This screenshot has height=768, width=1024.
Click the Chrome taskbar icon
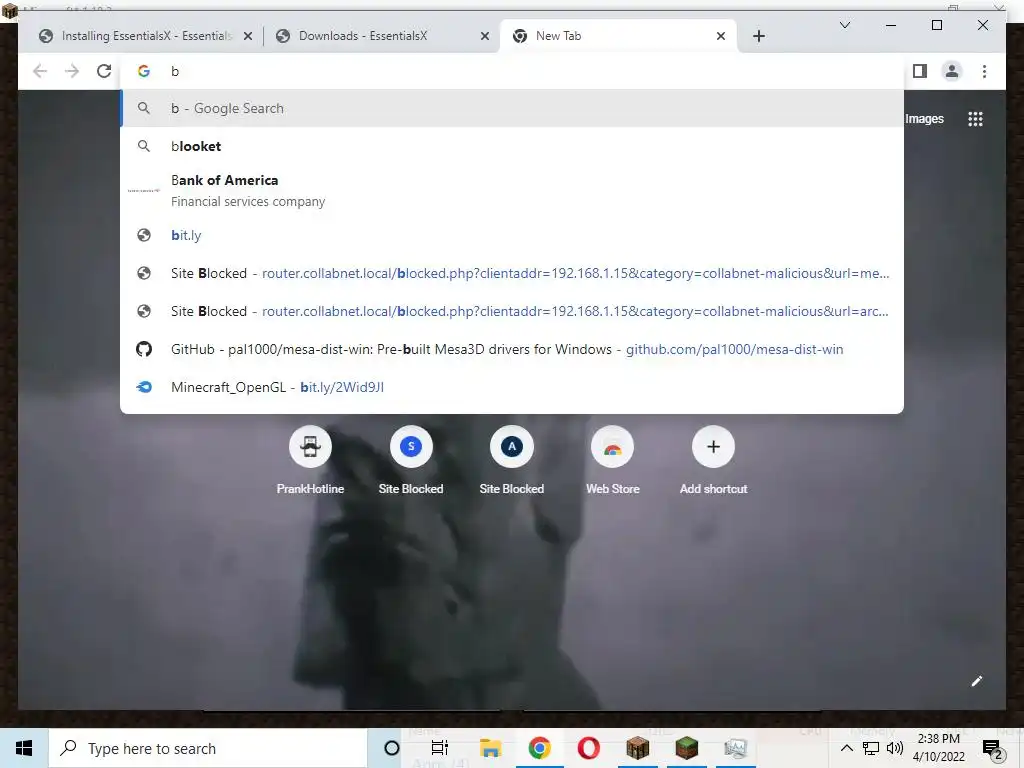[x=539, y=748]
